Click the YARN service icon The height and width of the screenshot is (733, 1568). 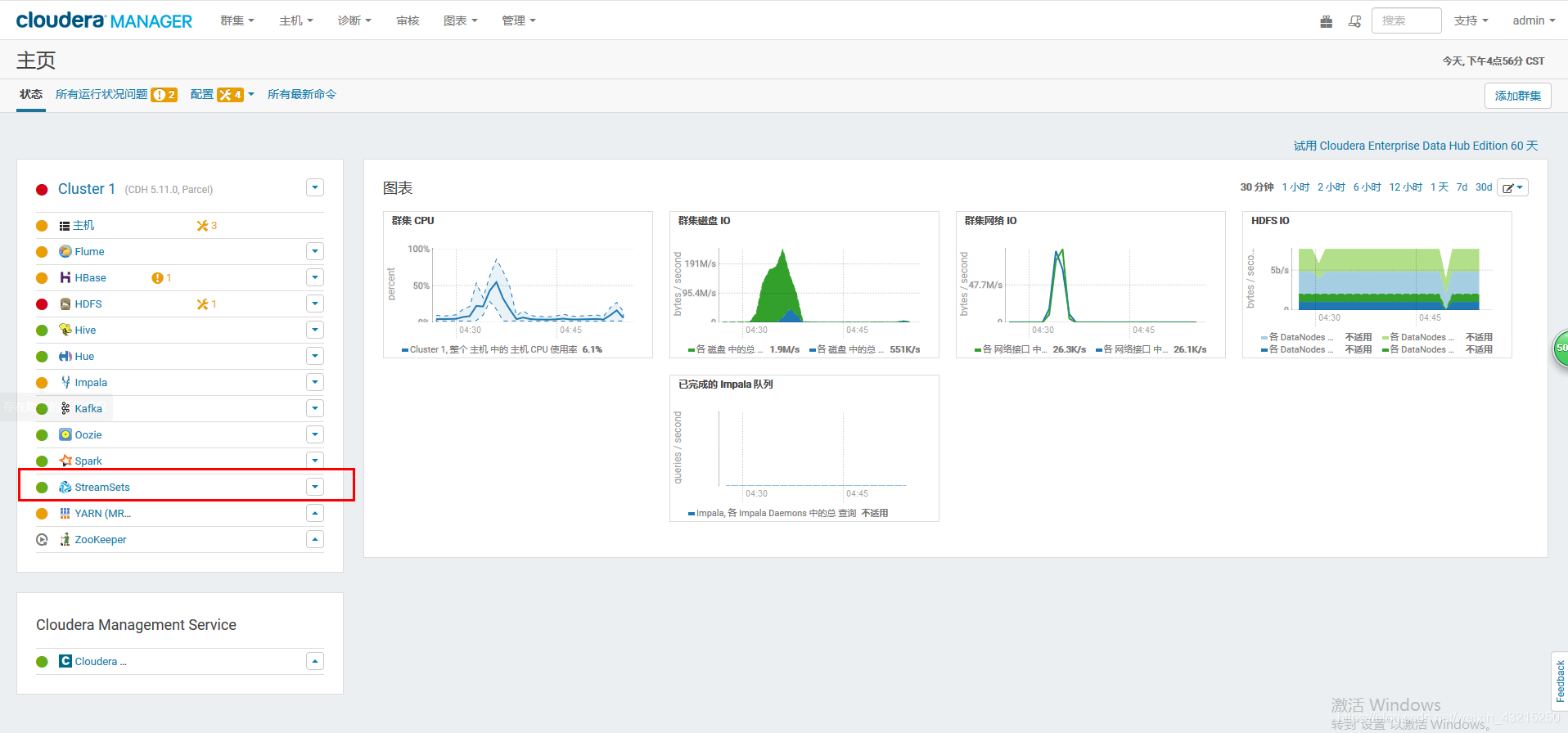65,513
